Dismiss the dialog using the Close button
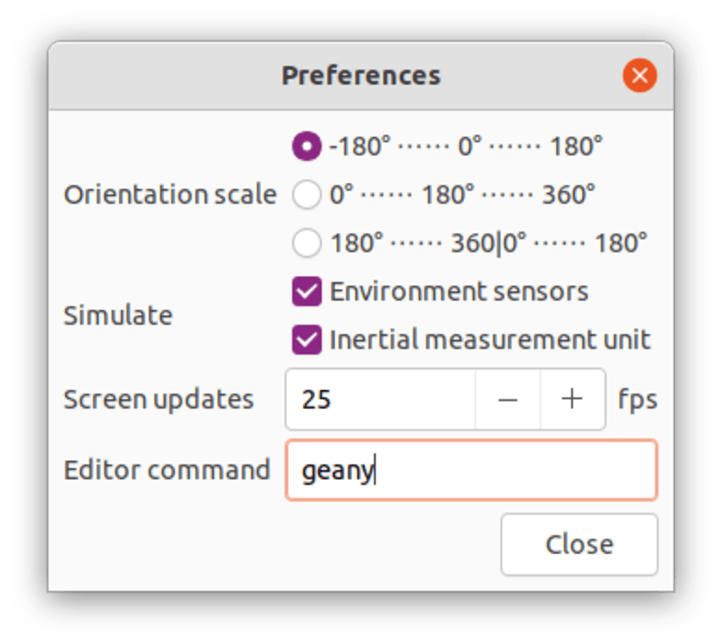 [579, 544]
